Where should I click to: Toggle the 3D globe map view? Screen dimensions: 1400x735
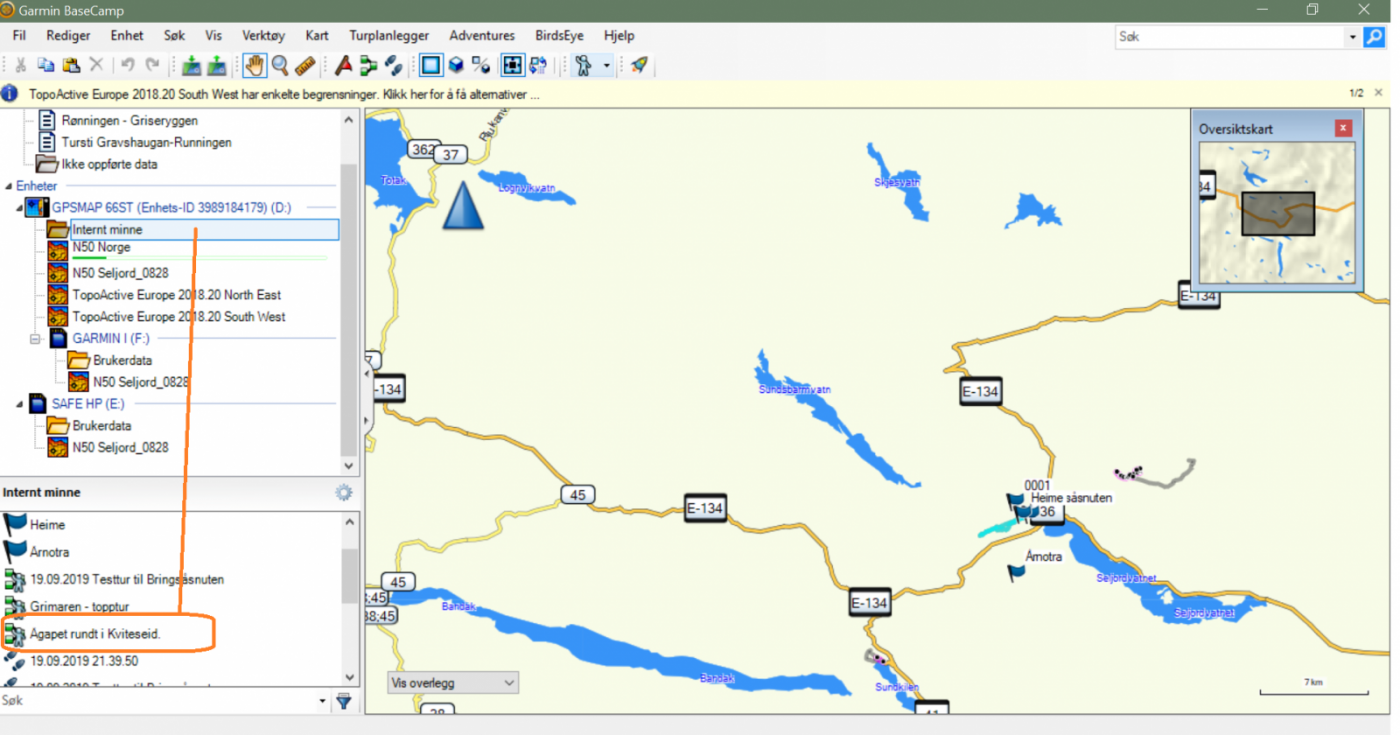pyautogui.click(x=455, y=66)
